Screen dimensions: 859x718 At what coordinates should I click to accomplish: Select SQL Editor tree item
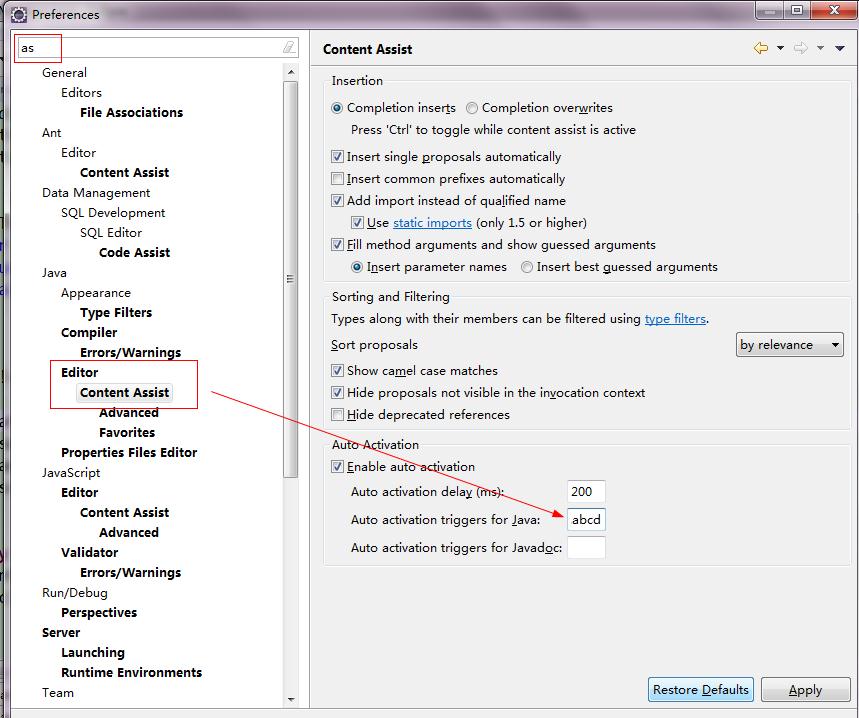coord(111,233)
